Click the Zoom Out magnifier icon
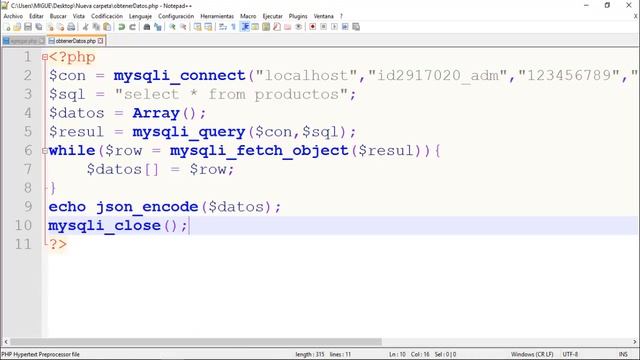Viewport: 640px width, 360px height. coord(183,27)
